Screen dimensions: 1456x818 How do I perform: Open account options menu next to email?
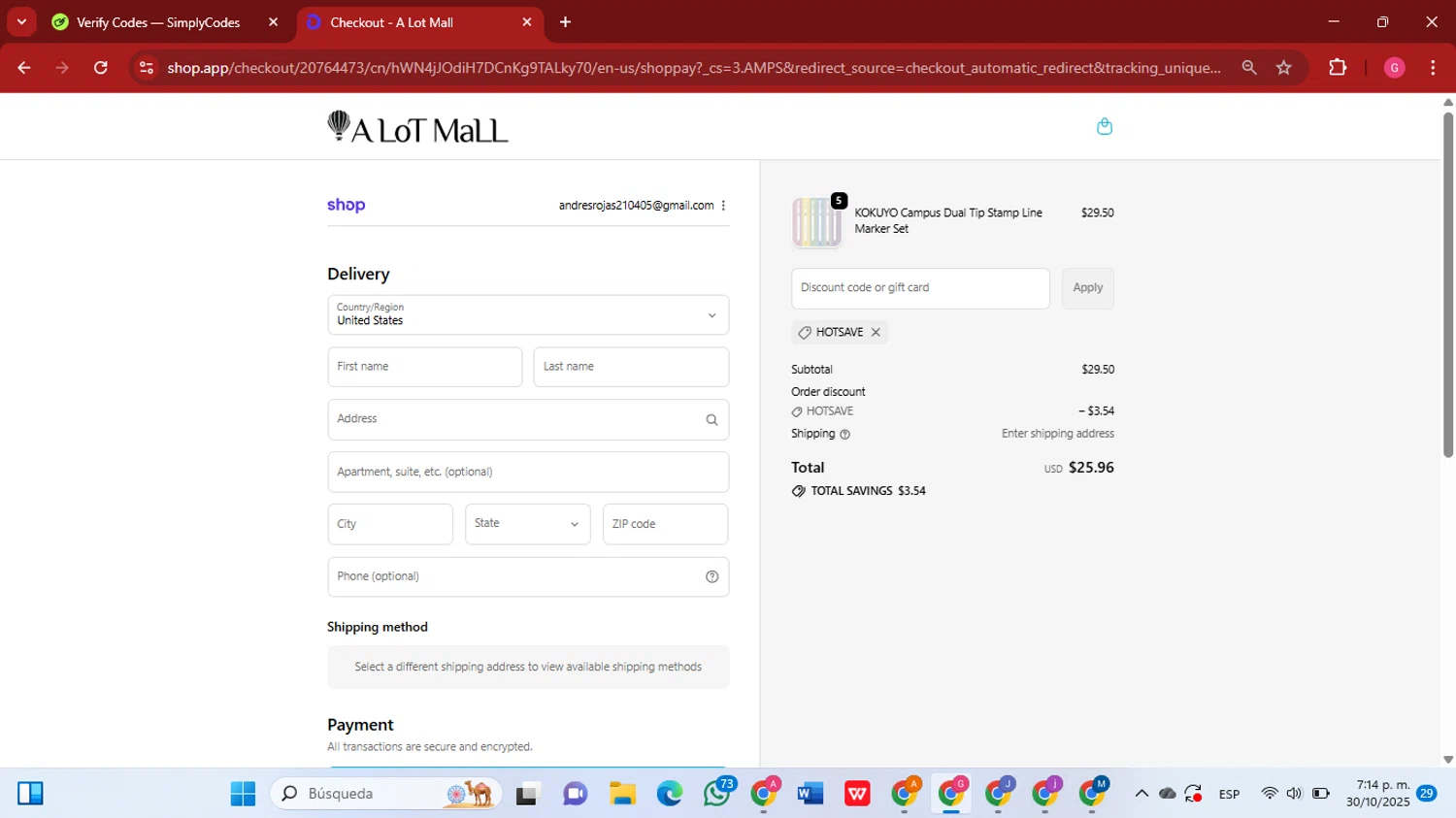pyautogui.click(x=723, y=206)
